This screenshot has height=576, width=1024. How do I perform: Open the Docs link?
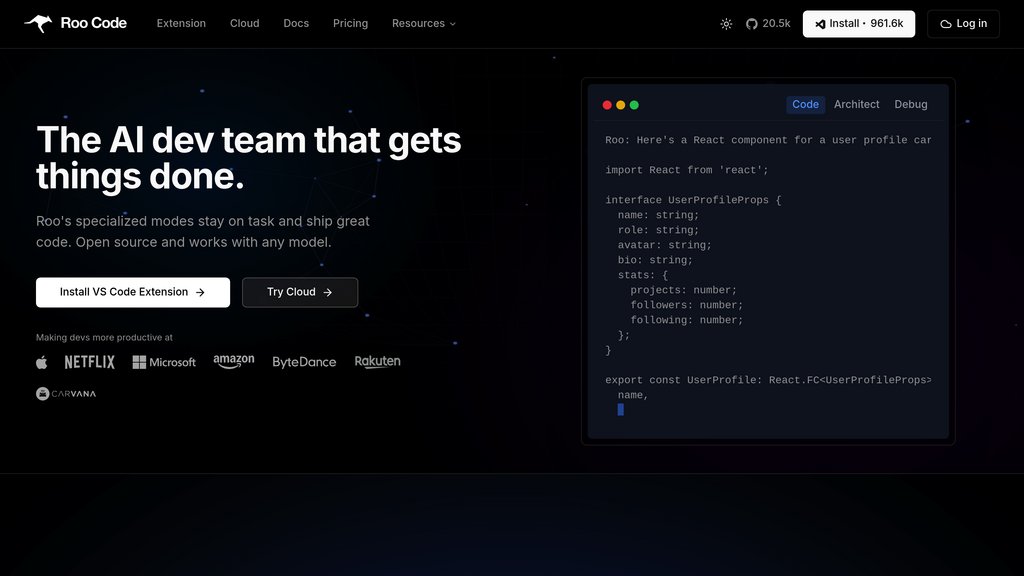point(296,24)
